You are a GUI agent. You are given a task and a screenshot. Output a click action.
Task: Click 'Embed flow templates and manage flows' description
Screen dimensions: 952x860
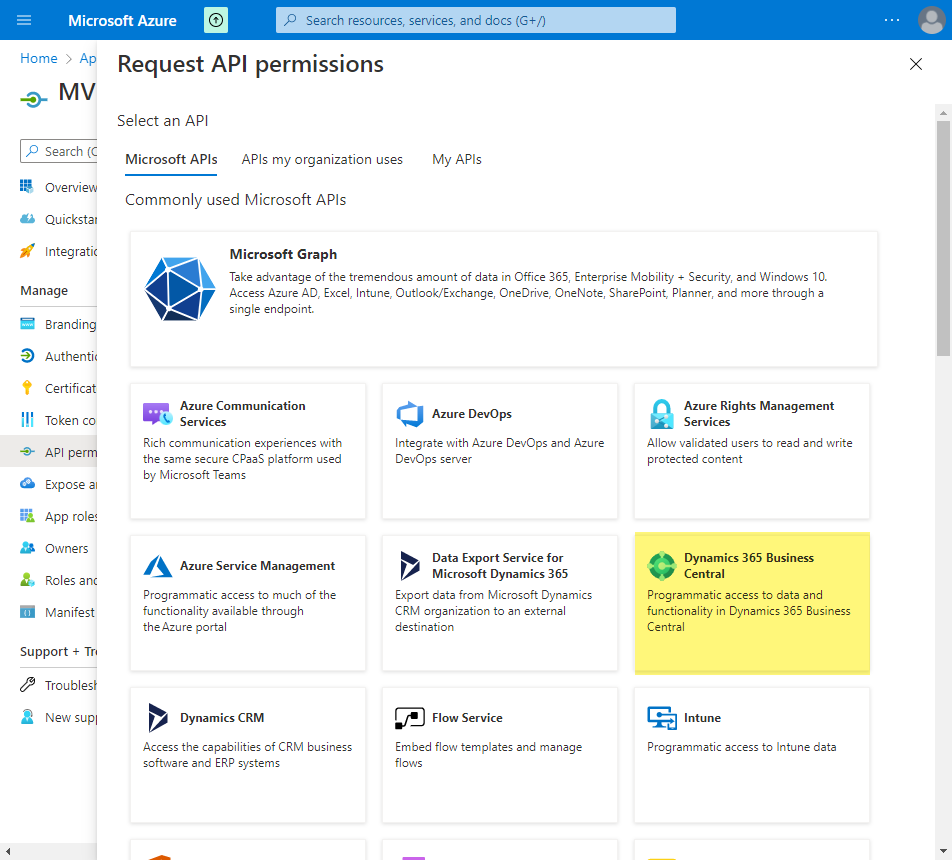click(x=489, y=755)
